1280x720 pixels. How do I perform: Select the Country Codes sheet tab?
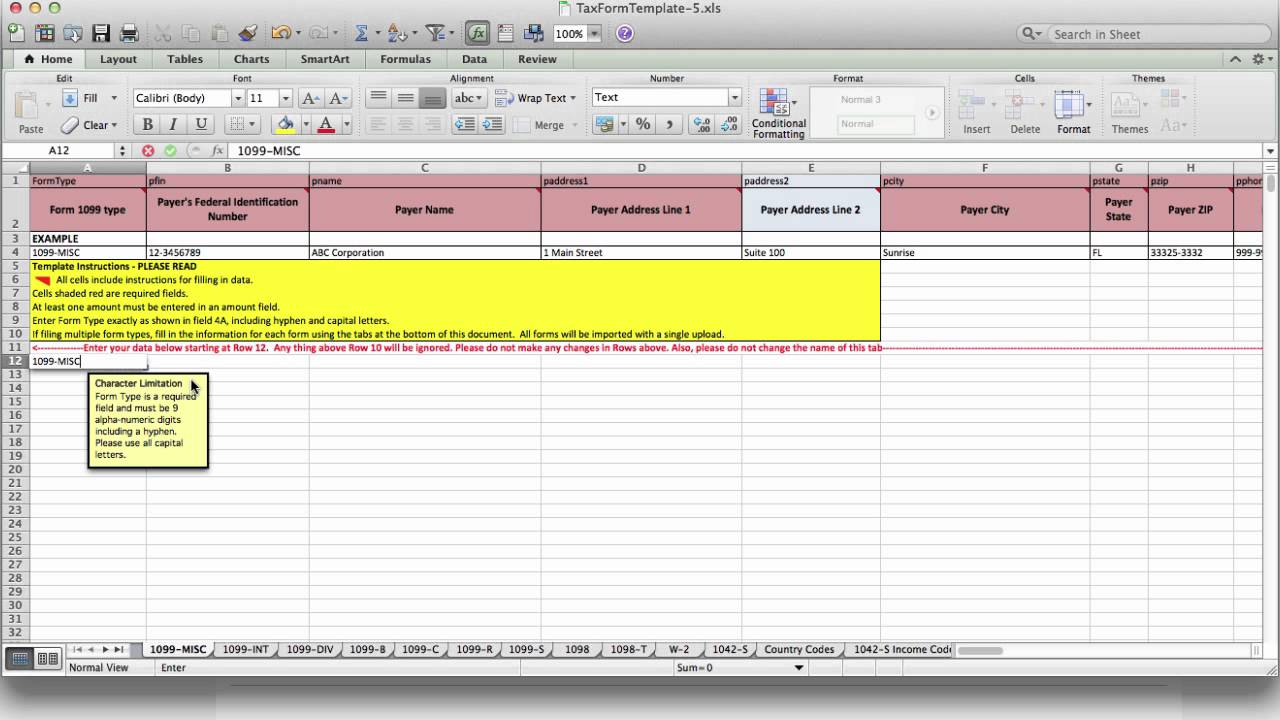point(798,649)
